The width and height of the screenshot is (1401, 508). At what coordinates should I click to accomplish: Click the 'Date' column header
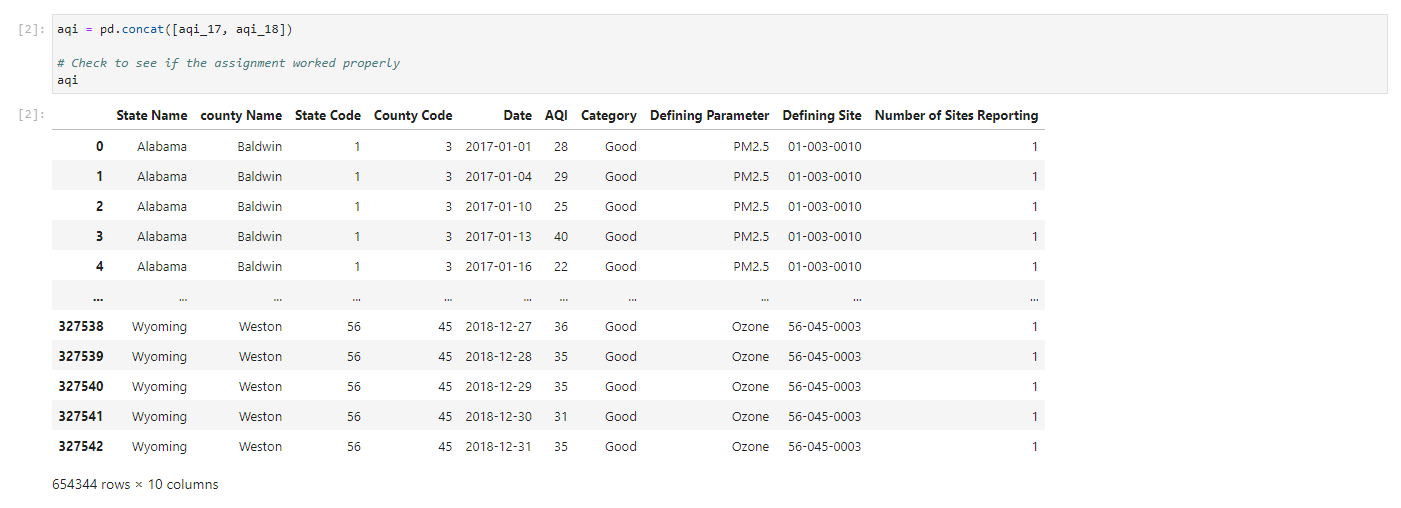point(517,116)
